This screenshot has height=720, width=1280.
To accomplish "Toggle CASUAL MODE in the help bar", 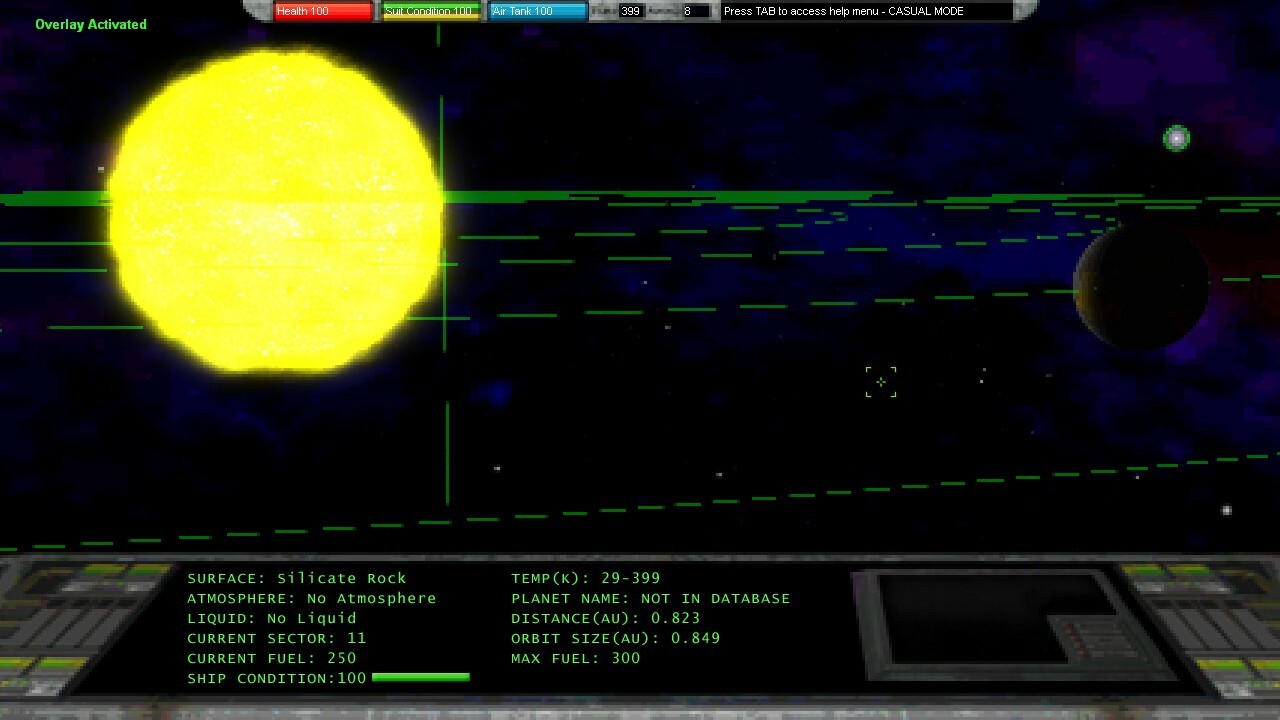I will [925, 11].
